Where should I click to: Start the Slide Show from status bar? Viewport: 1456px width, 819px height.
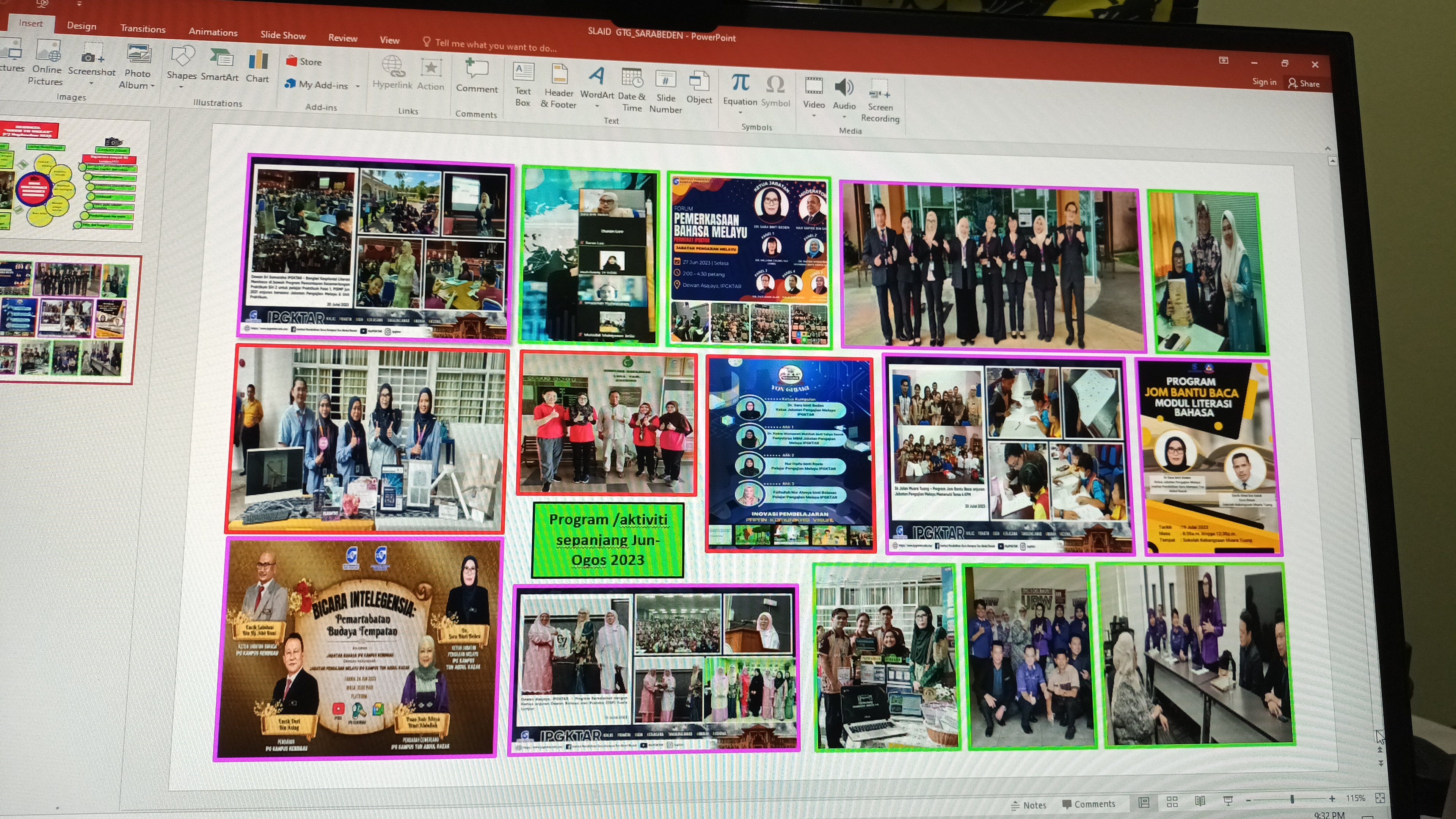click(1228, 800)
